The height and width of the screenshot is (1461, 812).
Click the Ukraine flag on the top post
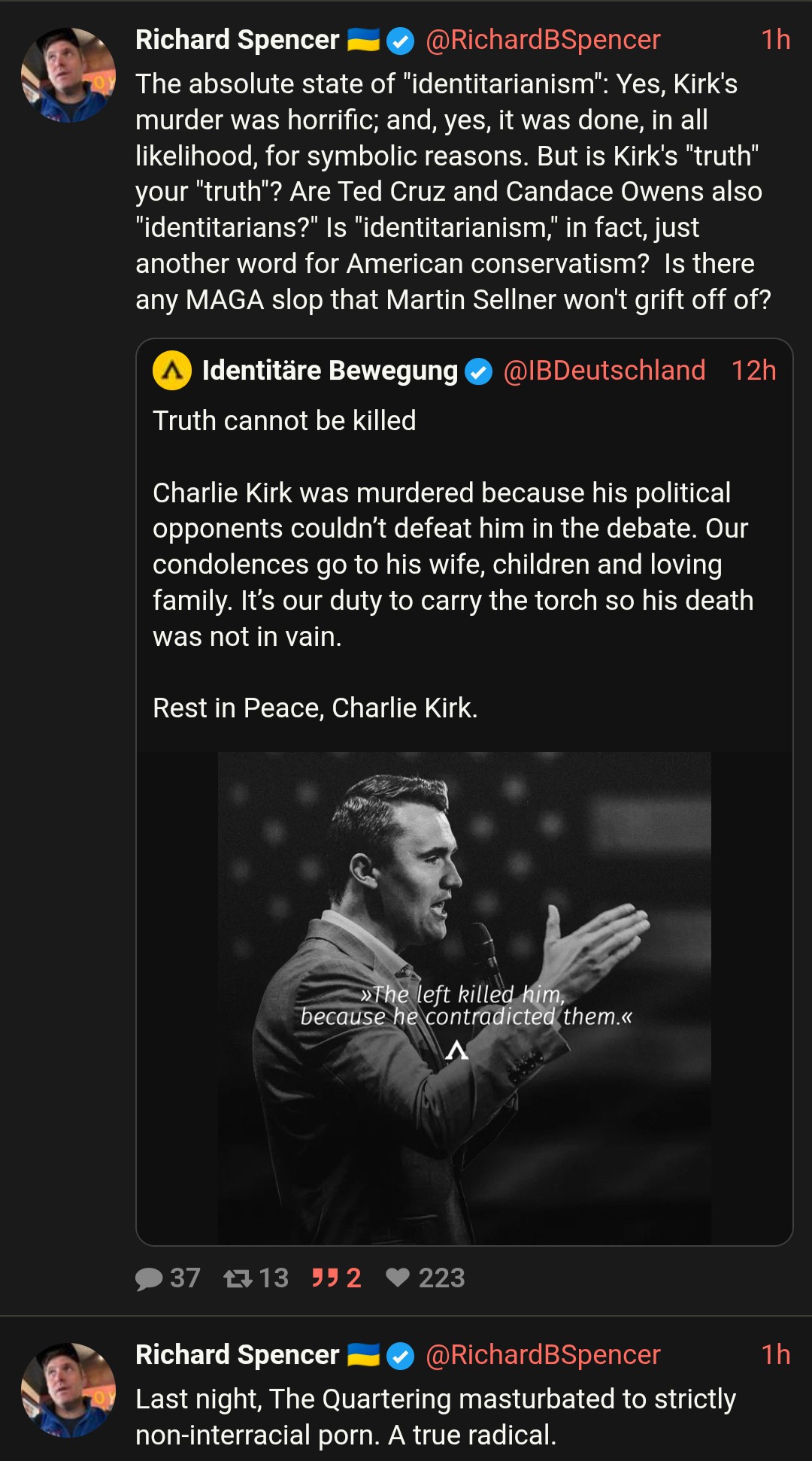pyautogui.click(x=363, y=40)
